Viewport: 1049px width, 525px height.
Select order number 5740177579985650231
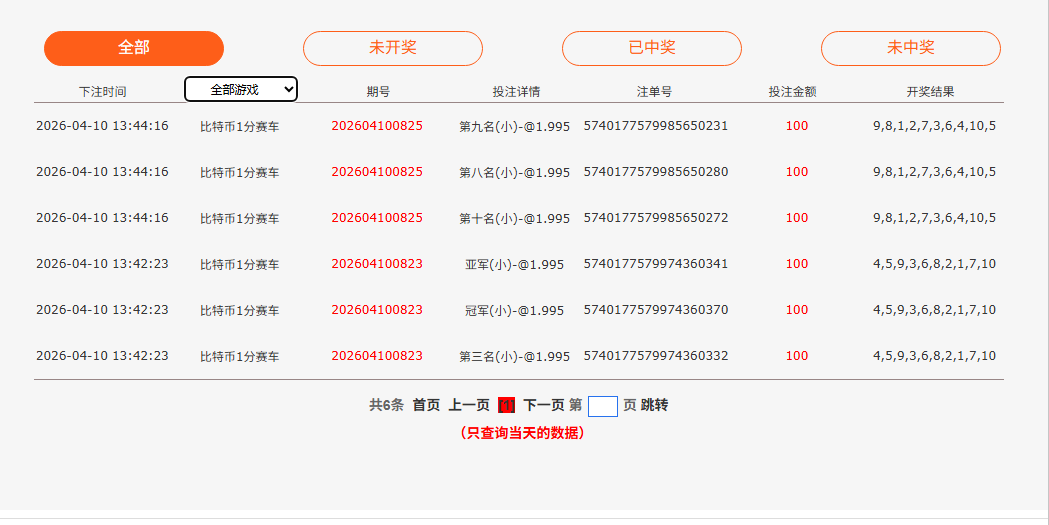coord(656,126)
